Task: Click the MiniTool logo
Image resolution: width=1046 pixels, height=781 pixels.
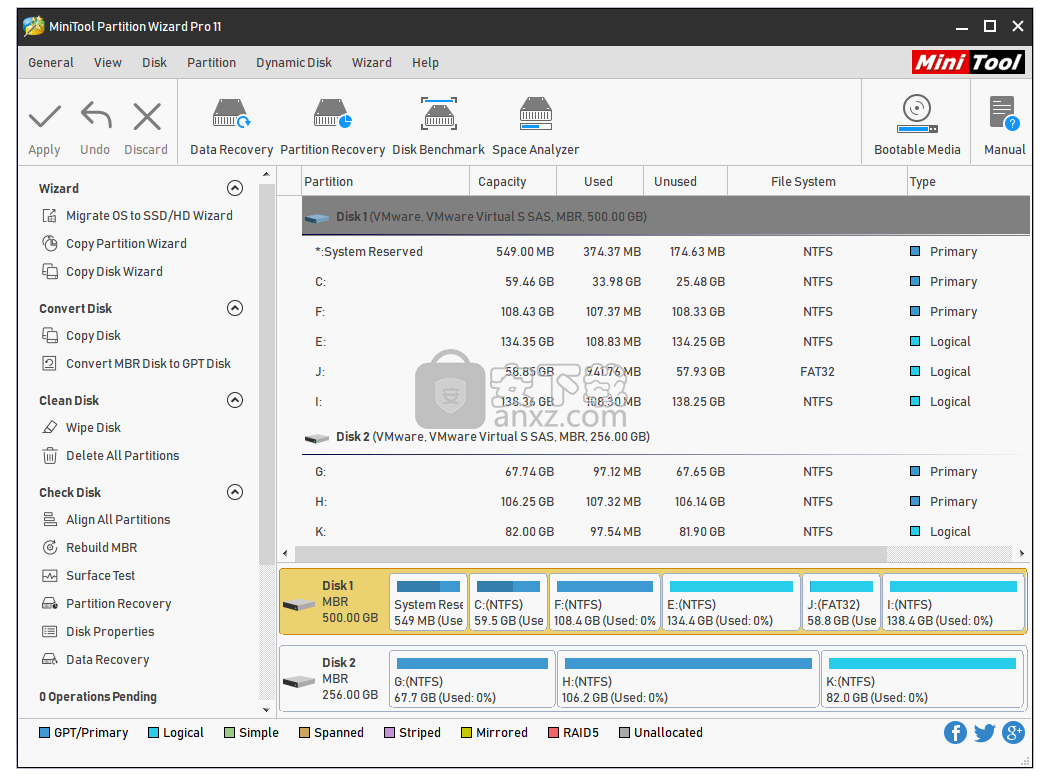Action: [968, 62]
